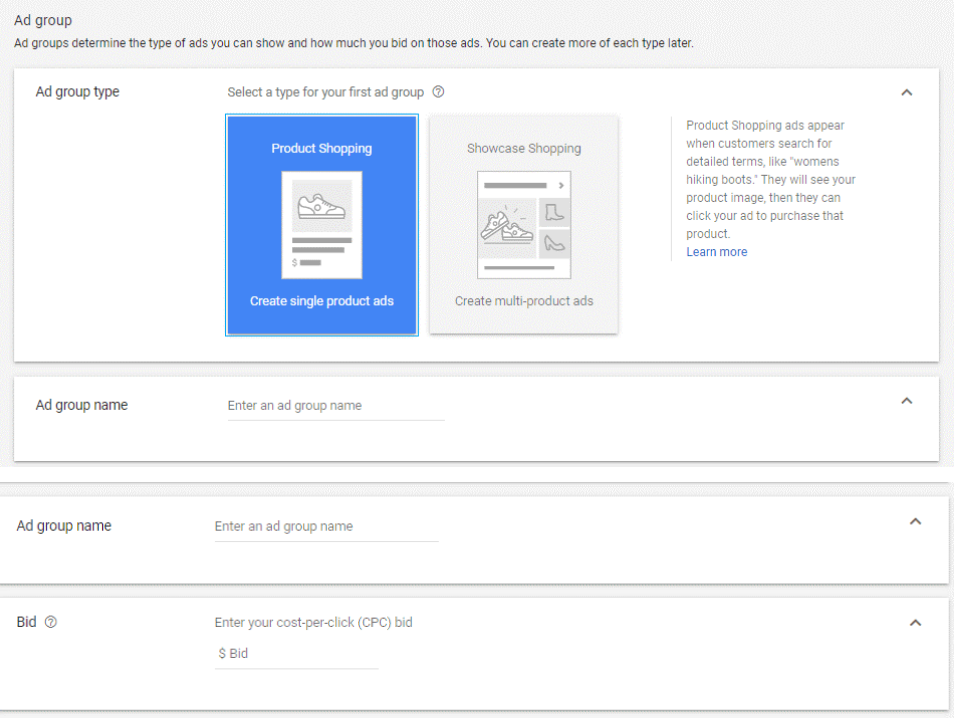This screenshot has width=954, height=718.
Task: Click the 'Ad group' page heading
Action: click(43, 20)
